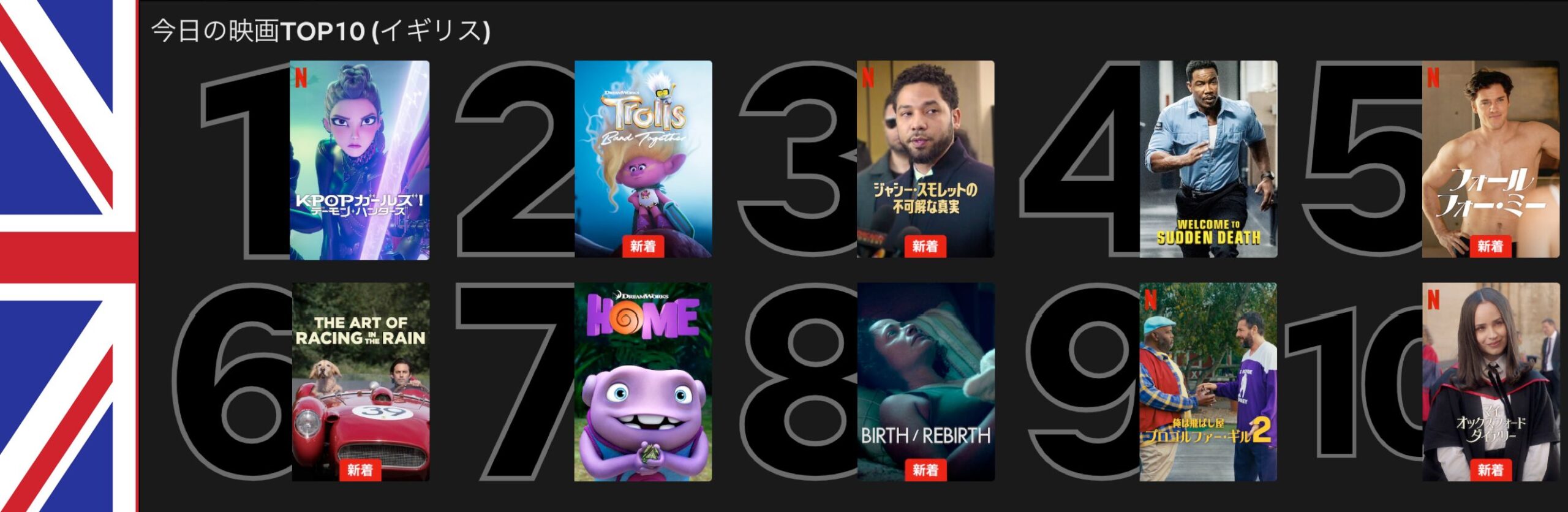
Task: Click the Netflix N logo on My Oxford Diary poster
Action: (1433, 299)
